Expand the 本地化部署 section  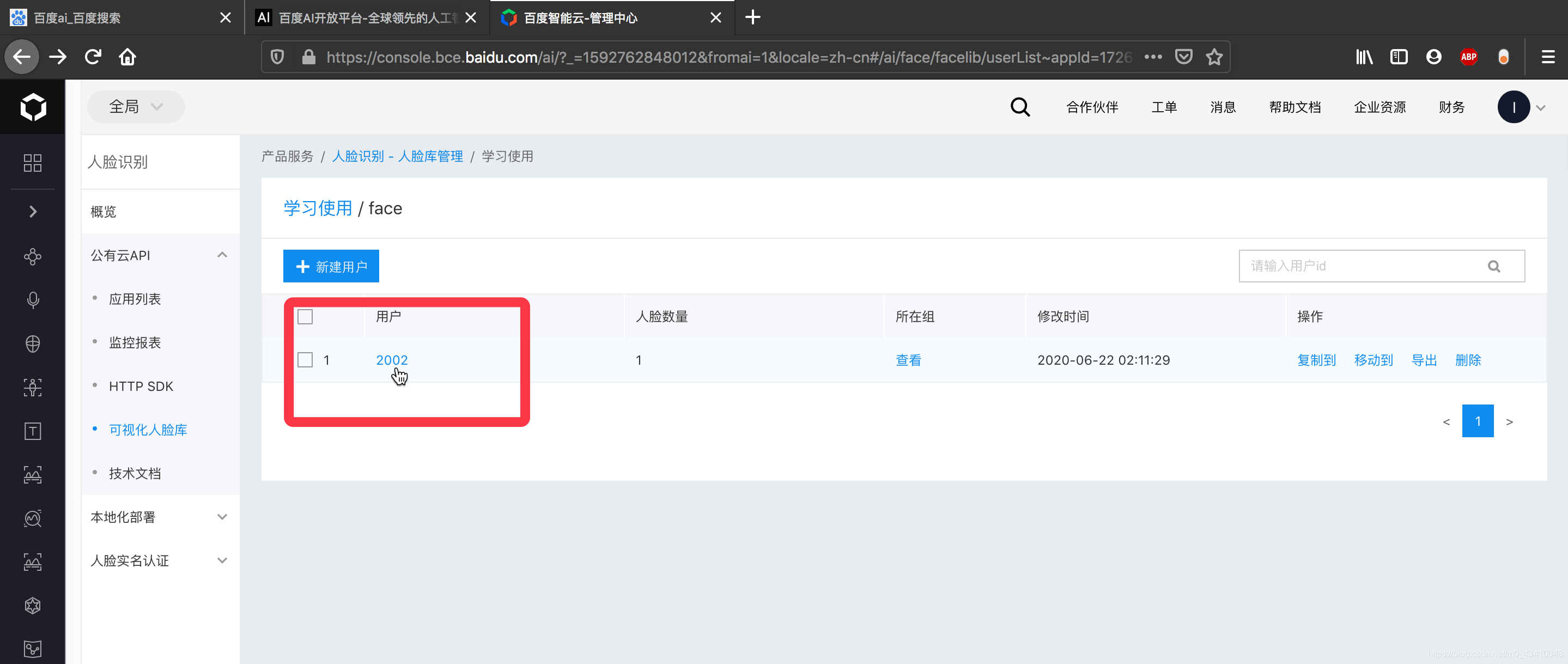tap(222, 517)
